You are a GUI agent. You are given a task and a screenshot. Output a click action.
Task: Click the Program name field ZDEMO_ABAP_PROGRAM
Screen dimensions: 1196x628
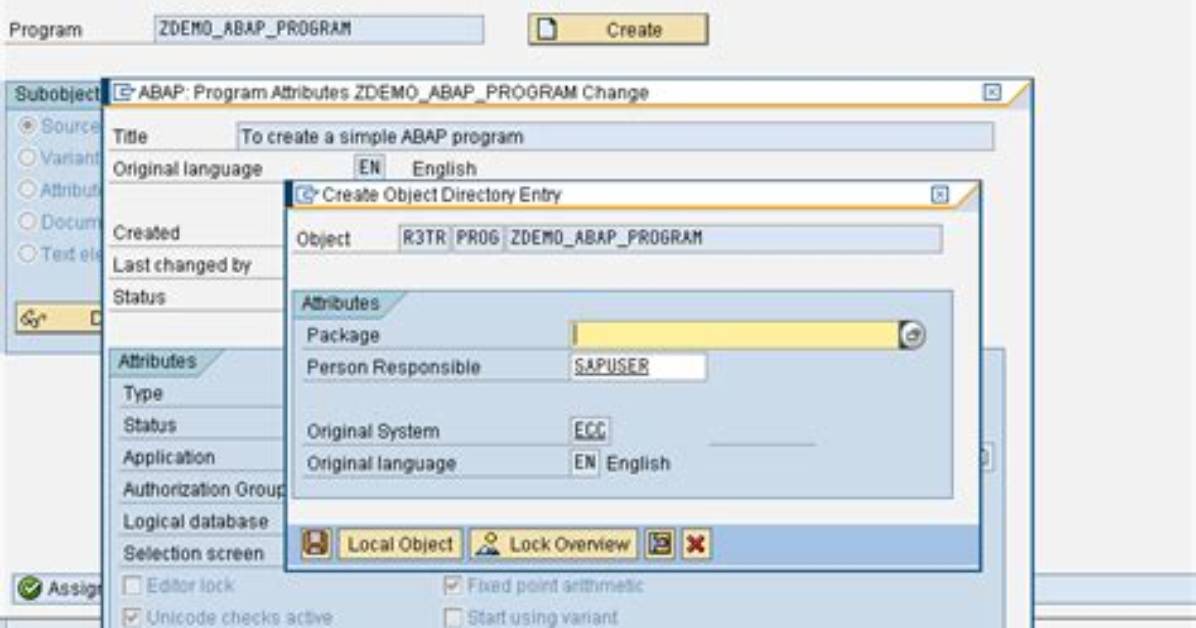[x=319, y=29]
